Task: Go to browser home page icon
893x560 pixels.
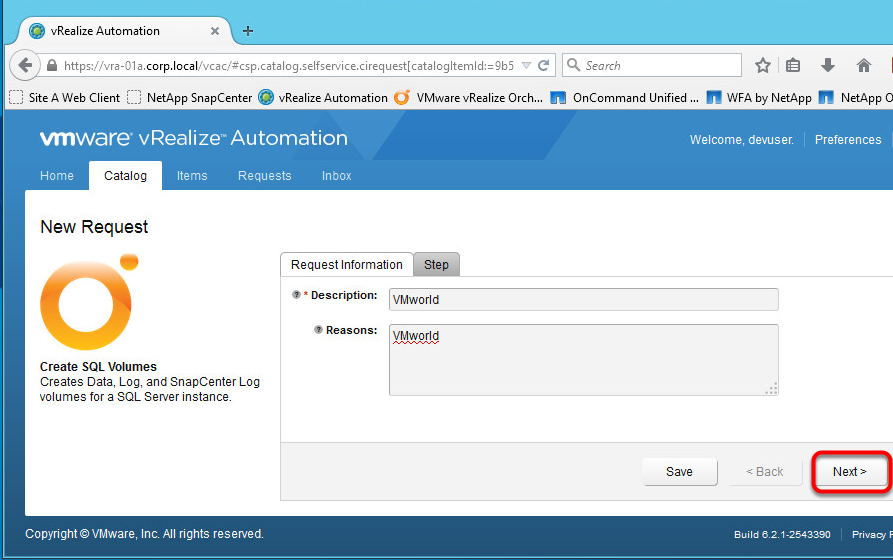Action: click(x=863, y=66)
